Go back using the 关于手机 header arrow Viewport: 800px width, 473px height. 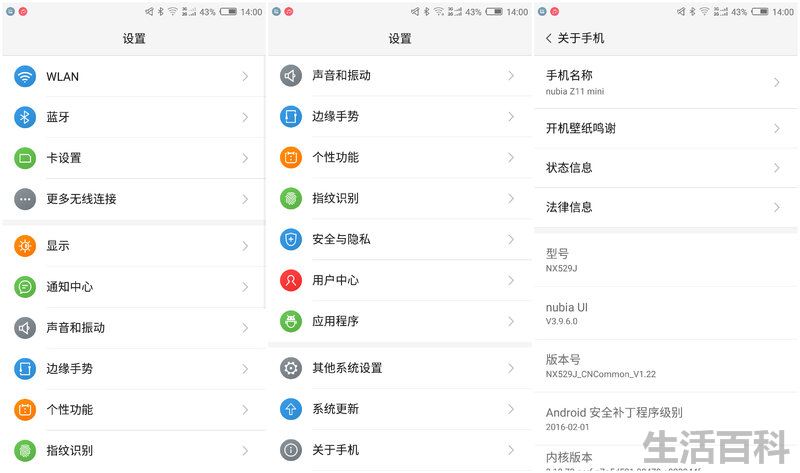tap(548, 38)
